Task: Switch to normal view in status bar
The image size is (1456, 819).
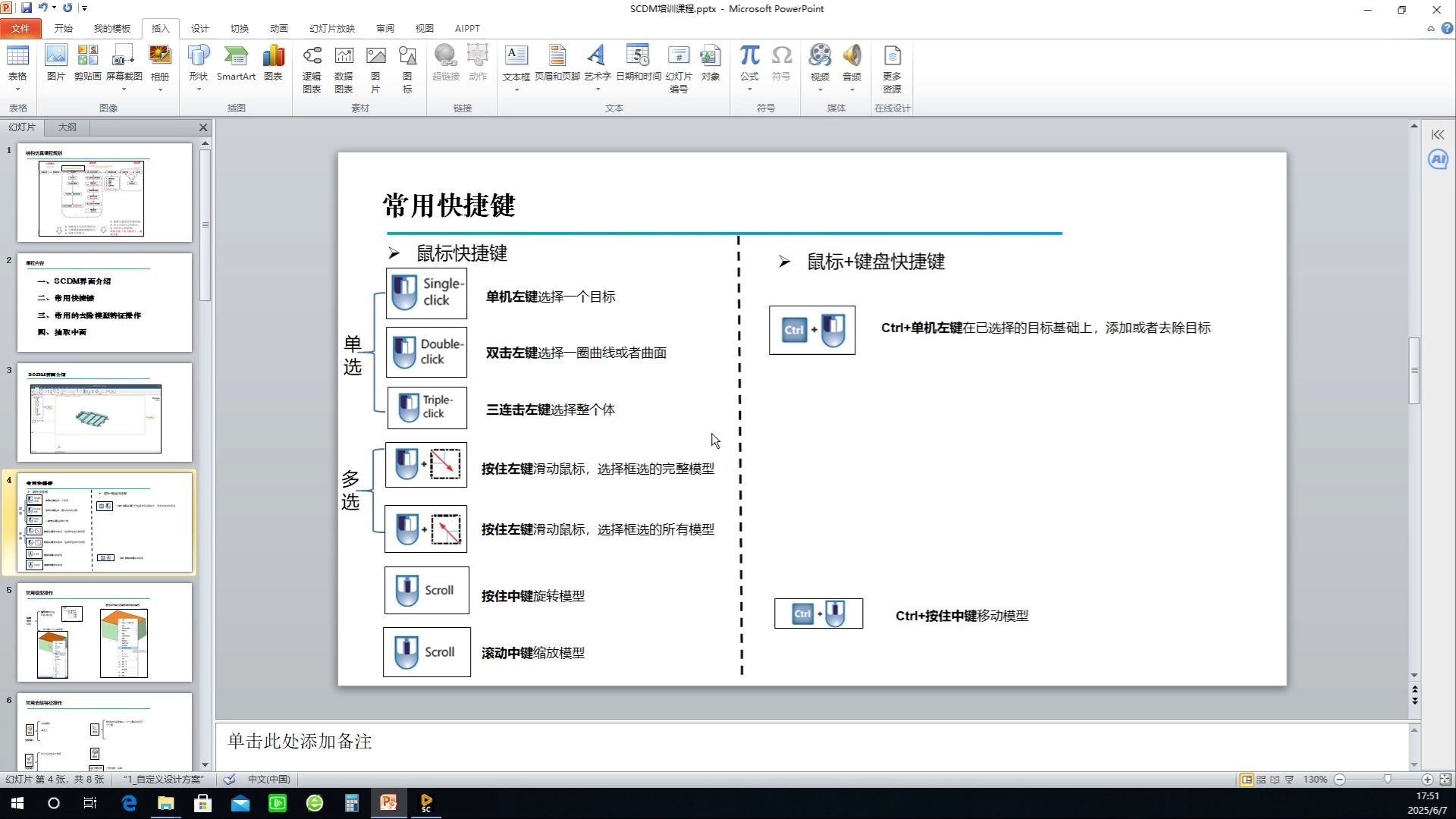Action: coord(1246,780)
